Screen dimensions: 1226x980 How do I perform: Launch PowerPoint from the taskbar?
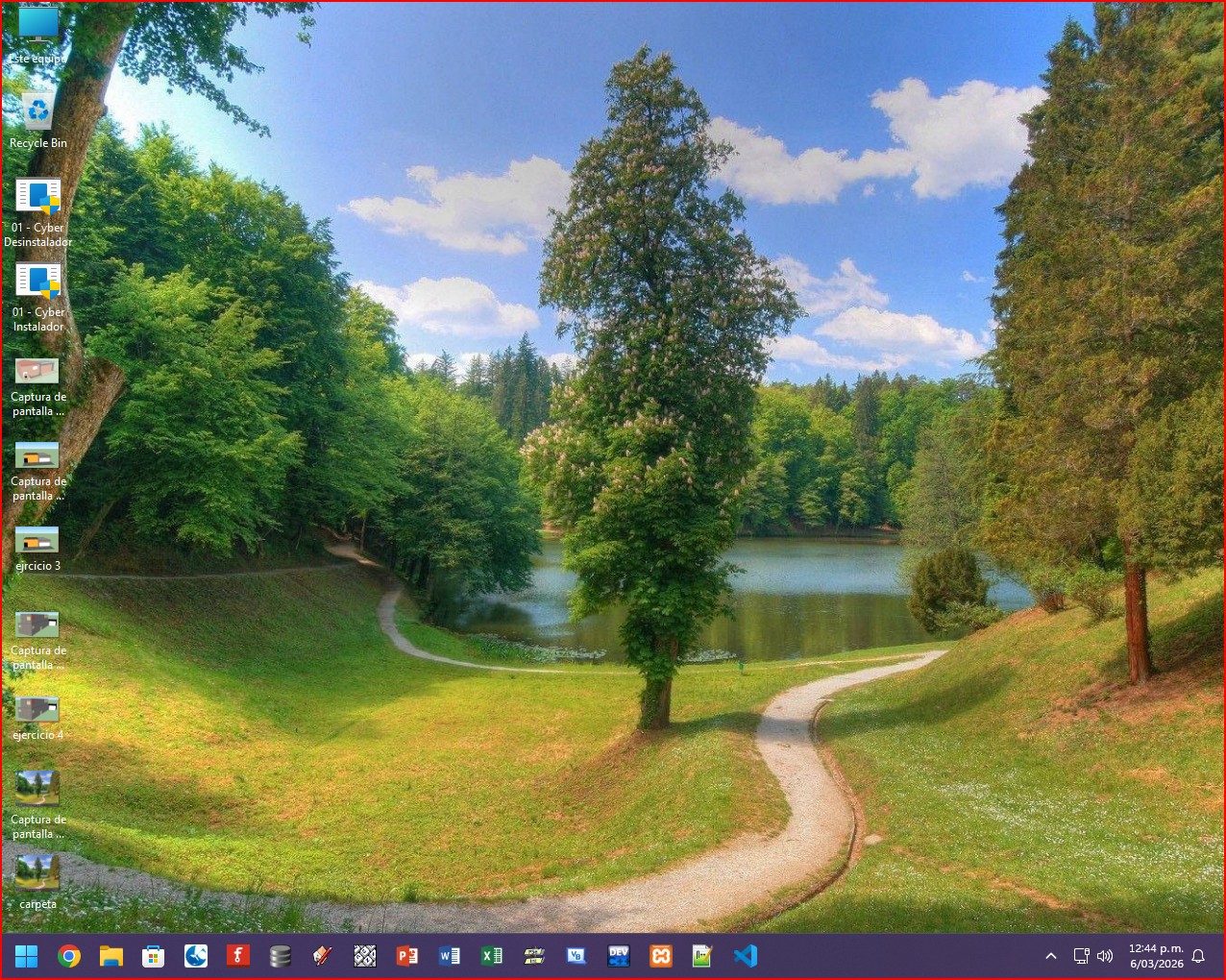coord(407,956)
